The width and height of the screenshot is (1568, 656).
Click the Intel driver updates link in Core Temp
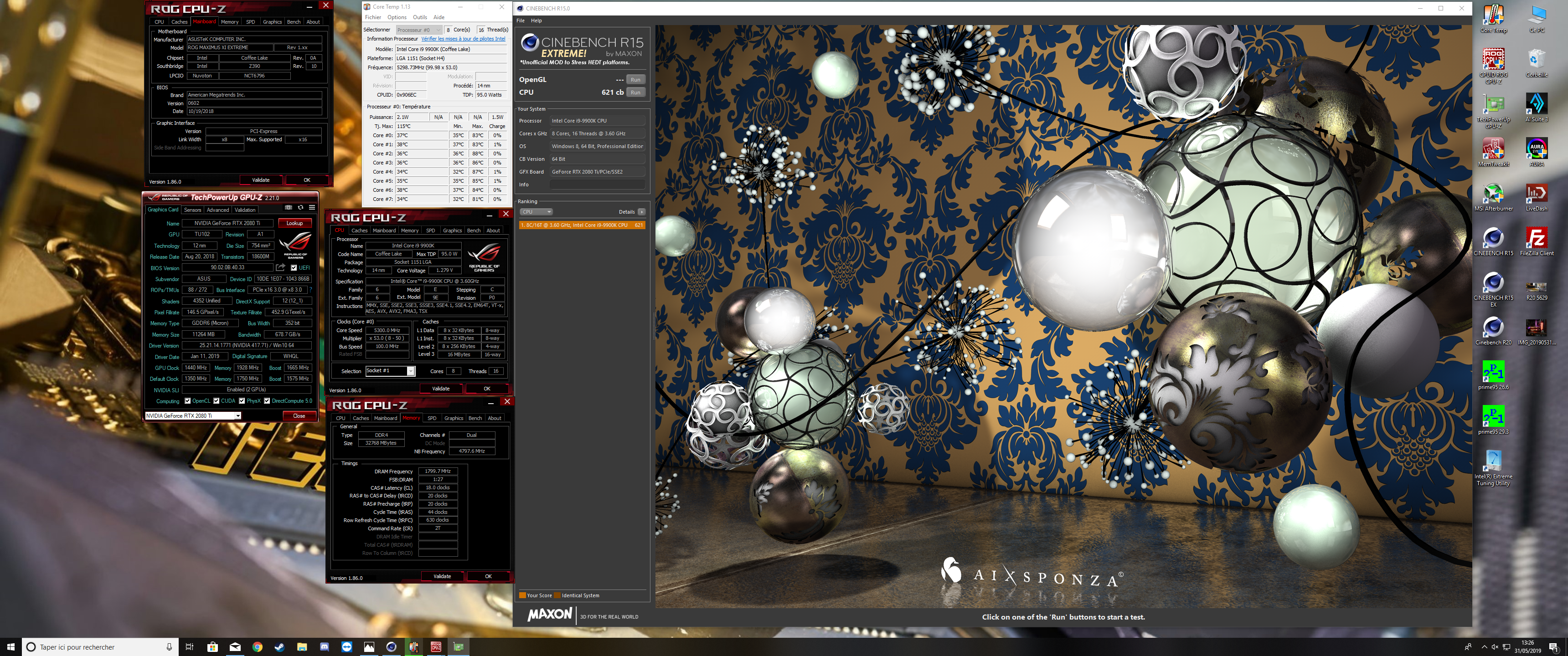463,39
